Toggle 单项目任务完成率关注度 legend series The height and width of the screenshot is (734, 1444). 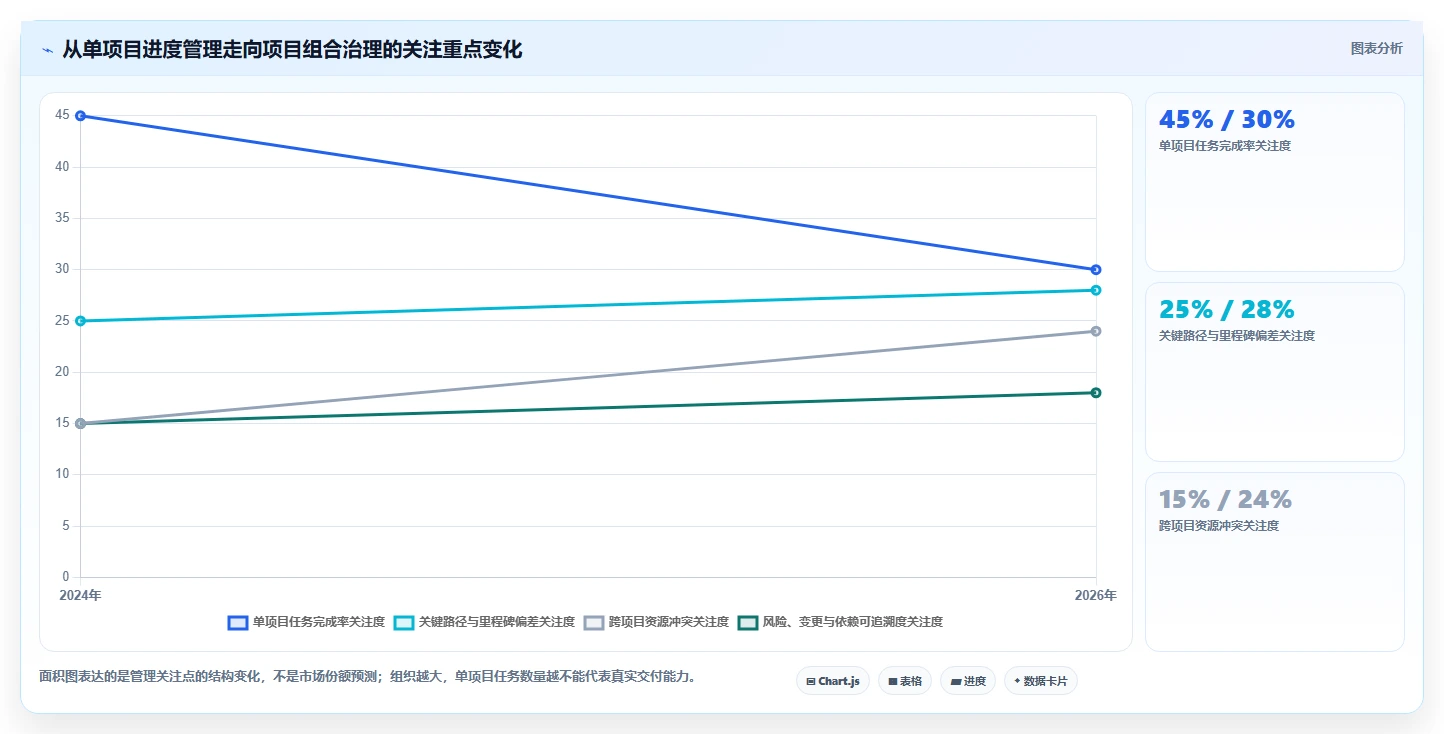click(306, 622)
